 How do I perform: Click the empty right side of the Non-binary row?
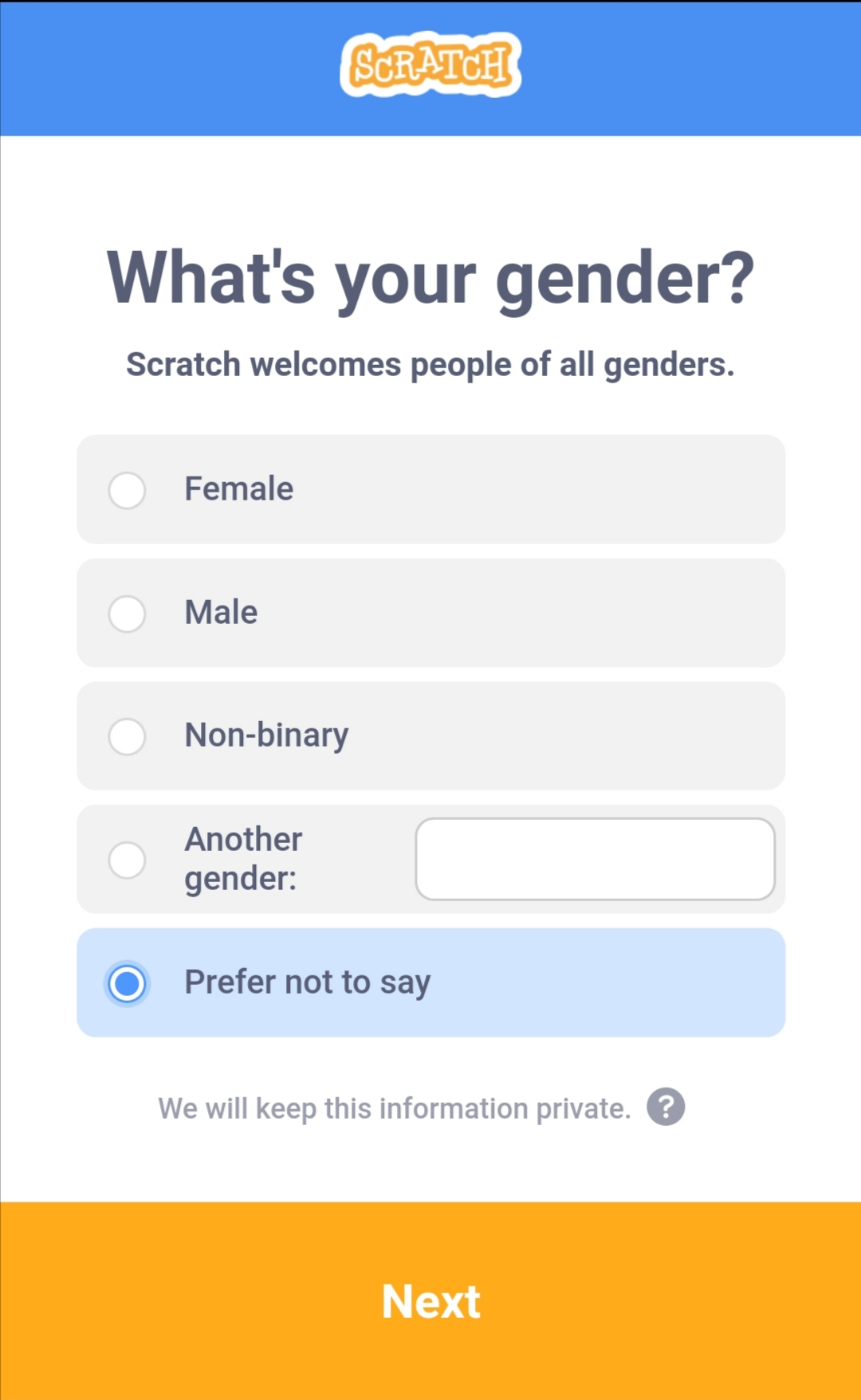[x=598, y=735]
